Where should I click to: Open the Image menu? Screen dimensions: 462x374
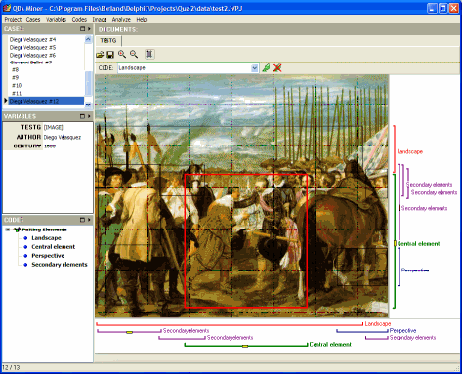click(x=99, y=20)
